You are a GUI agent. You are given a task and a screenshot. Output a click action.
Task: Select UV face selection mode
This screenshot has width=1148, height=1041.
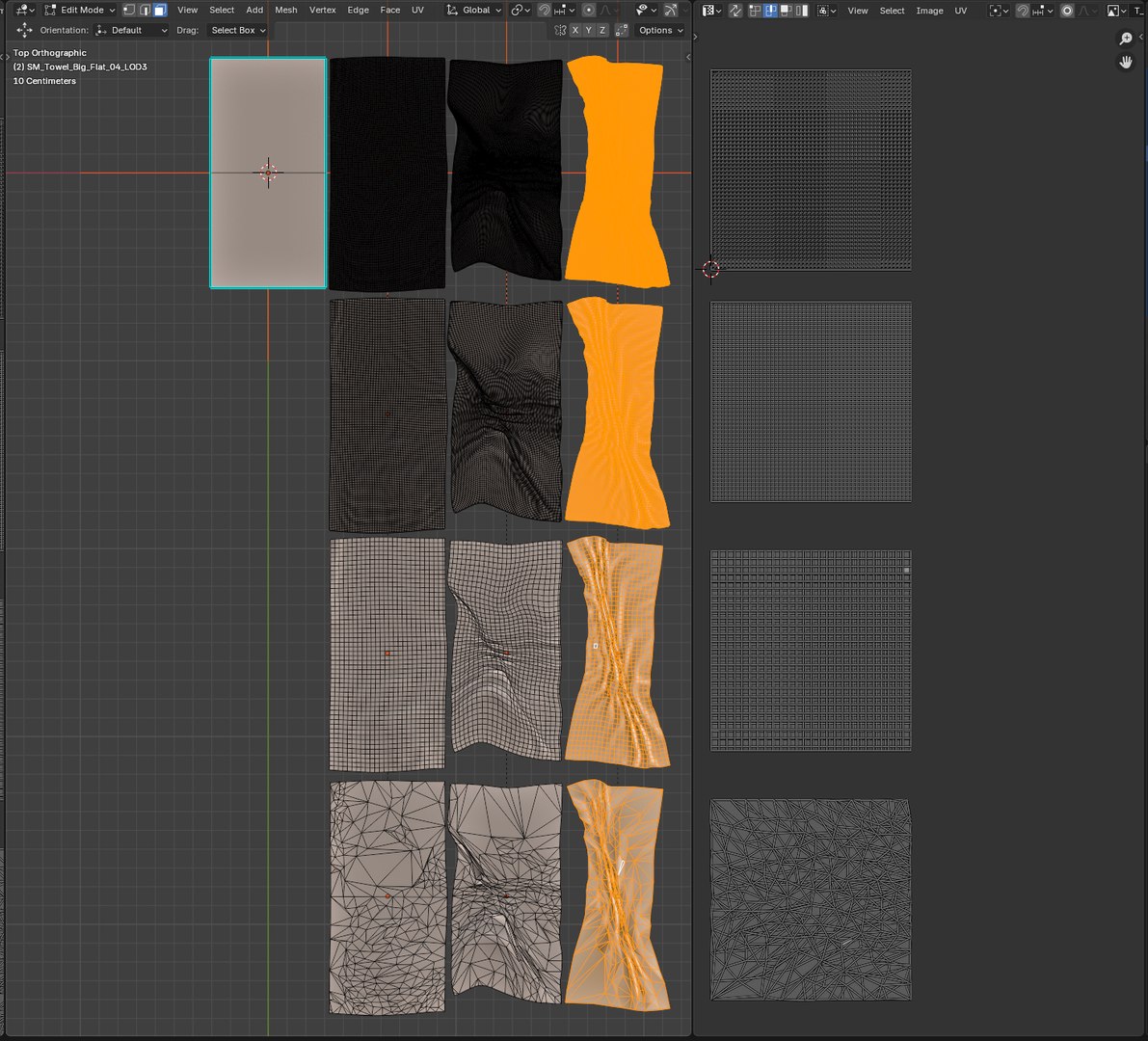coord(787,11)
